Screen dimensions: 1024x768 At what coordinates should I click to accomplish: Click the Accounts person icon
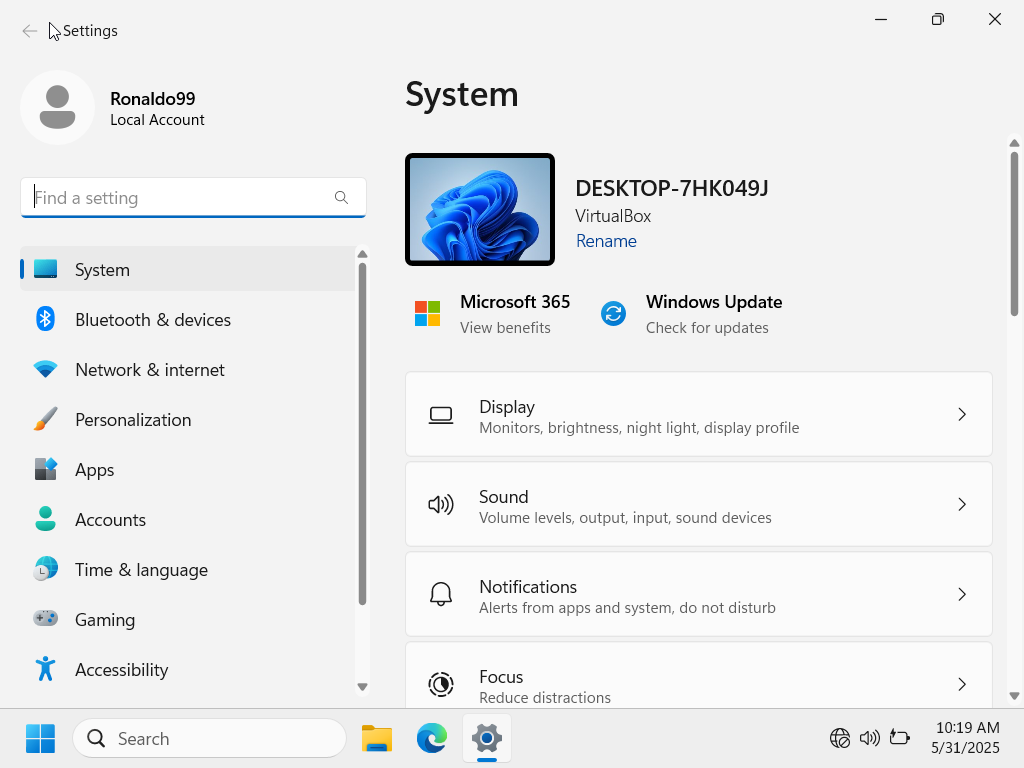(x=45, y=519)
